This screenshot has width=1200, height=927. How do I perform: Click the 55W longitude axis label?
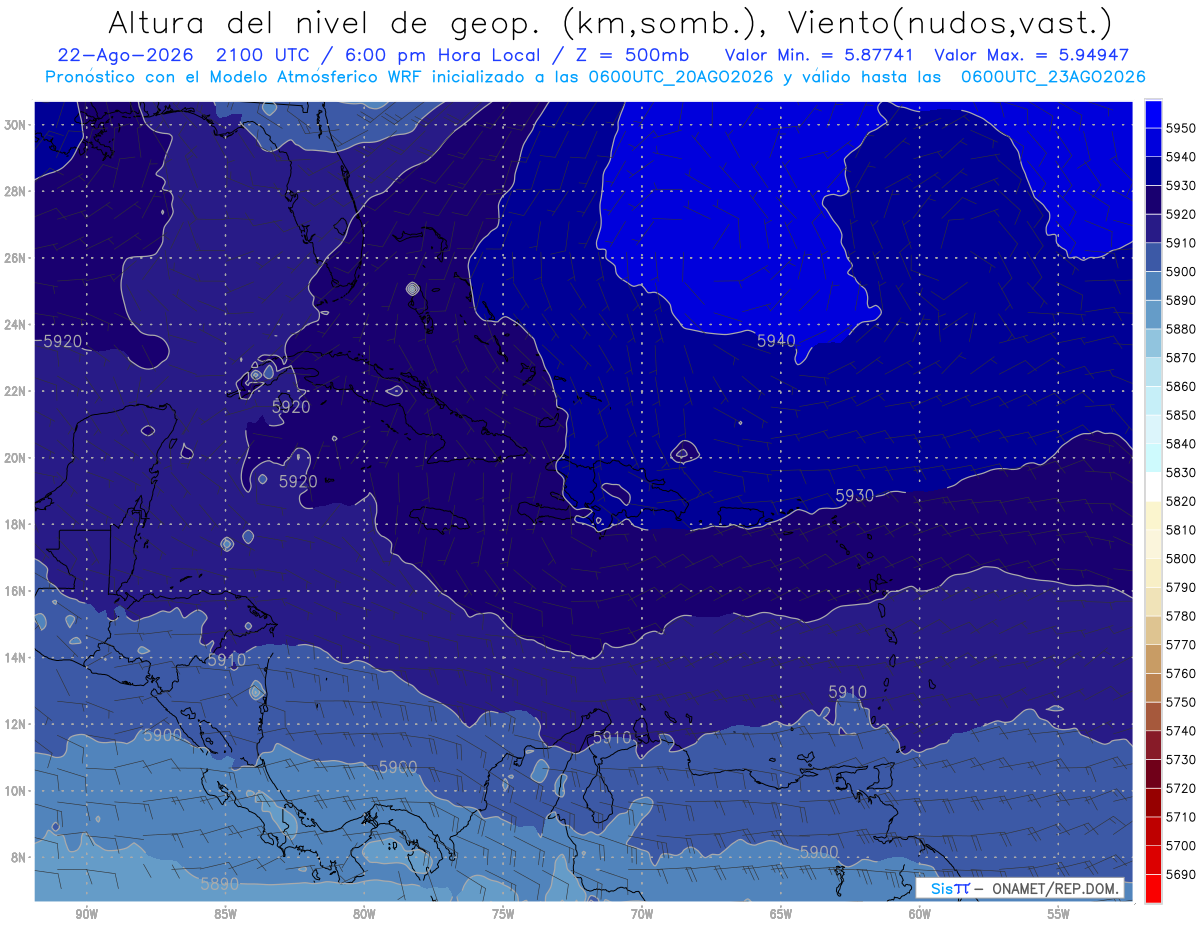coord(1059,914)
